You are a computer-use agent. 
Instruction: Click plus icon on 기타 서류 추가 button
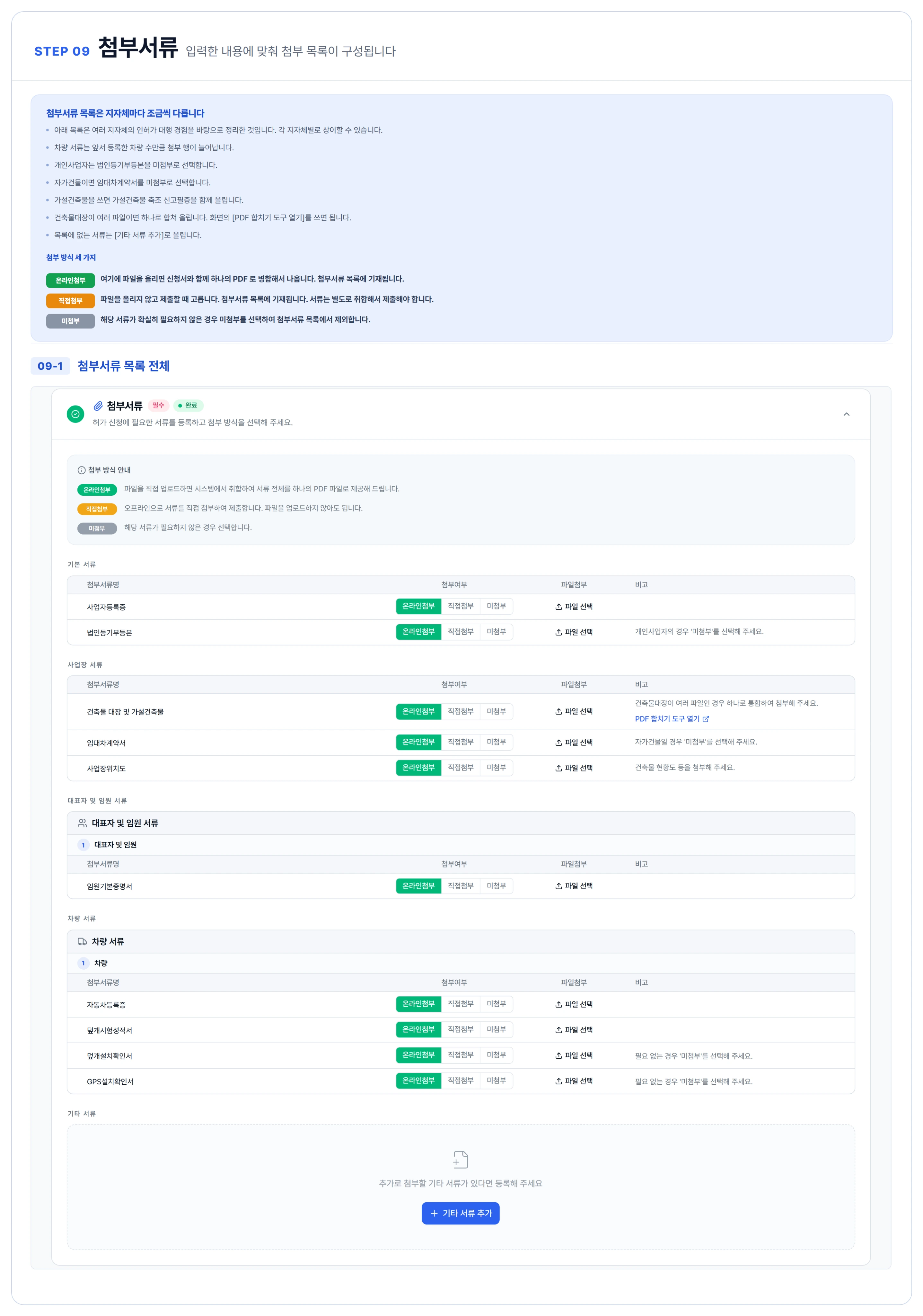tap(434, 1214)
